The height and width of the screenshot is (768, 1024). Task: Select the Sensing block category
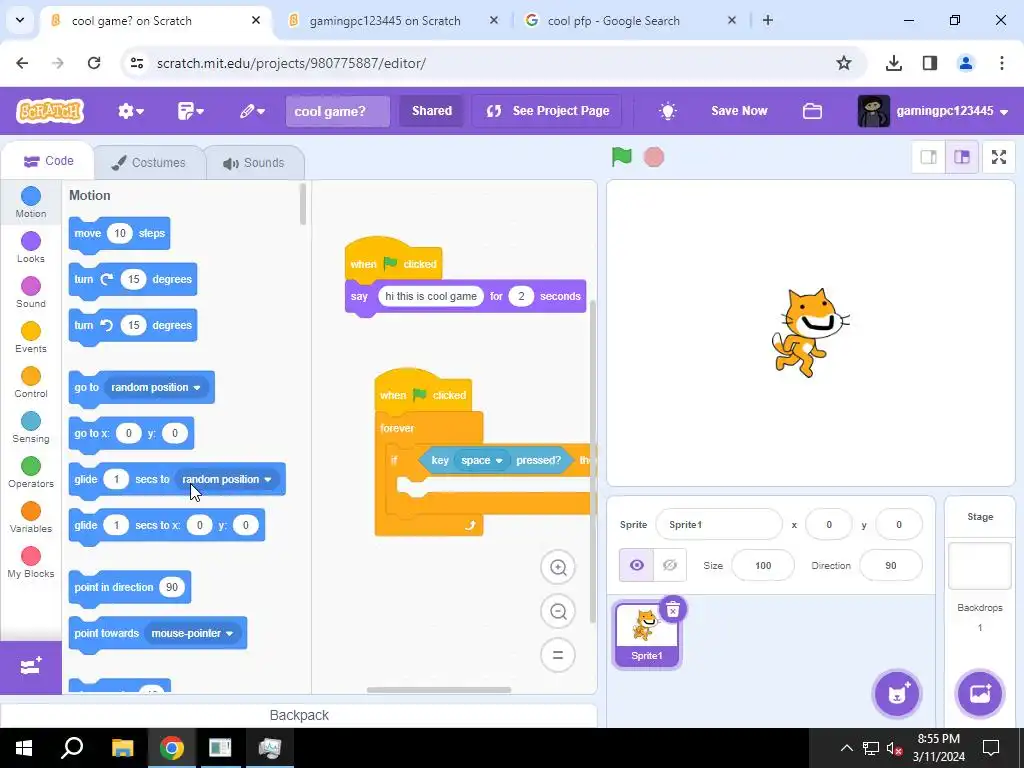pyautogui.click(x=31, y=428)
